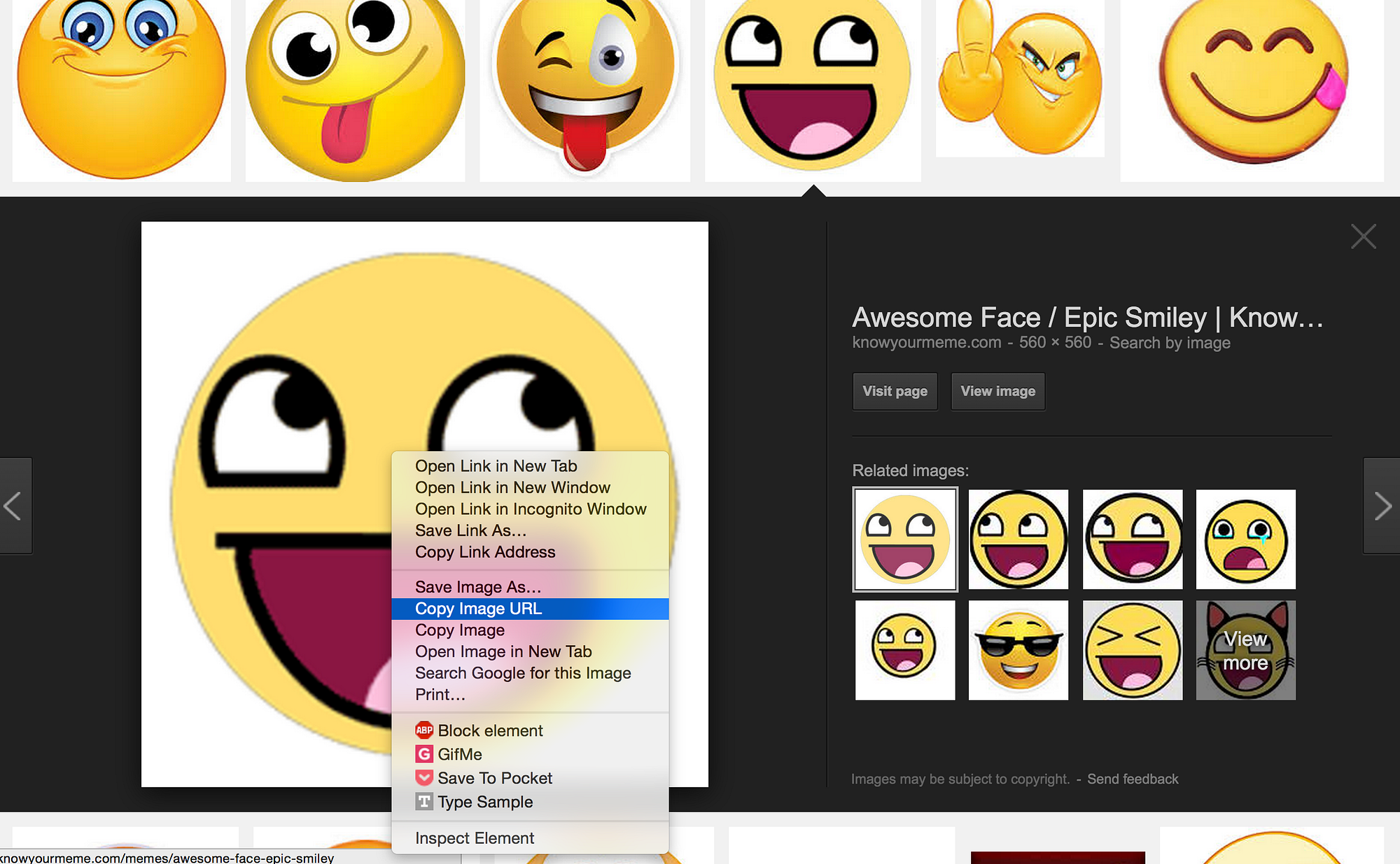Click Search Google for this Image
Screen dimensions: 1400x864
coord(522,673)
